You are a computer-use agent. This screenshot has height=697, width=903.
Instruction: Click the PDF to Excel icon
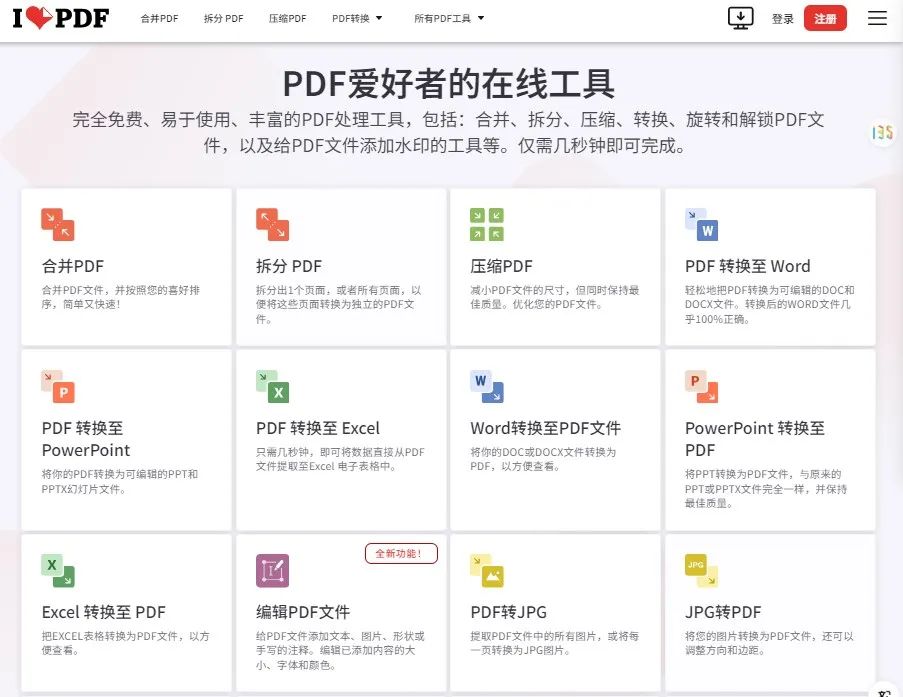point(272,387)
